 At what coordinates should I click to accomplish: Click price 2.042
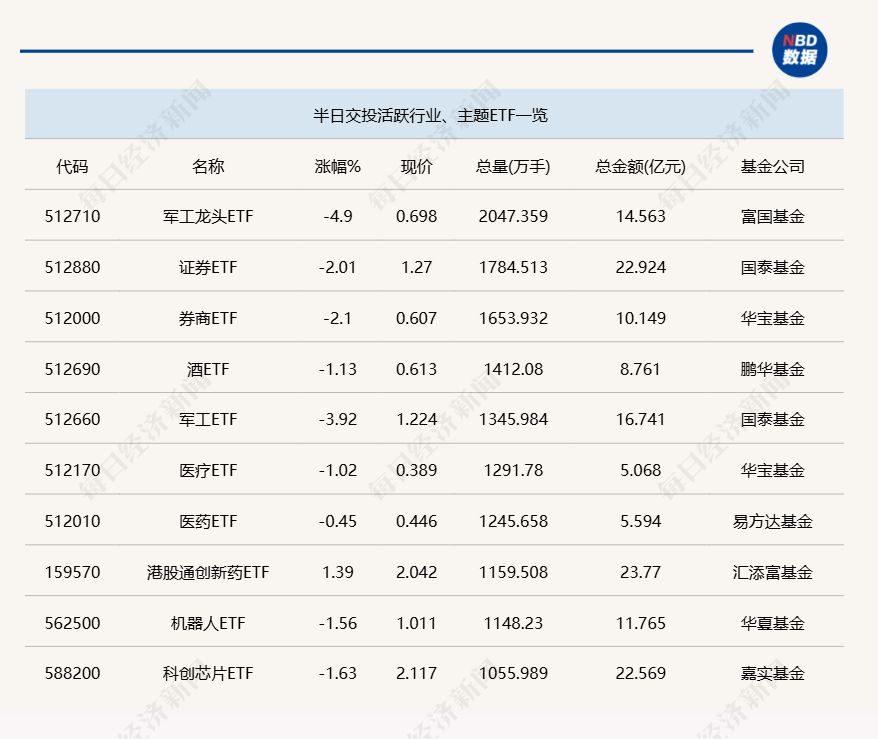click(416, 572)
